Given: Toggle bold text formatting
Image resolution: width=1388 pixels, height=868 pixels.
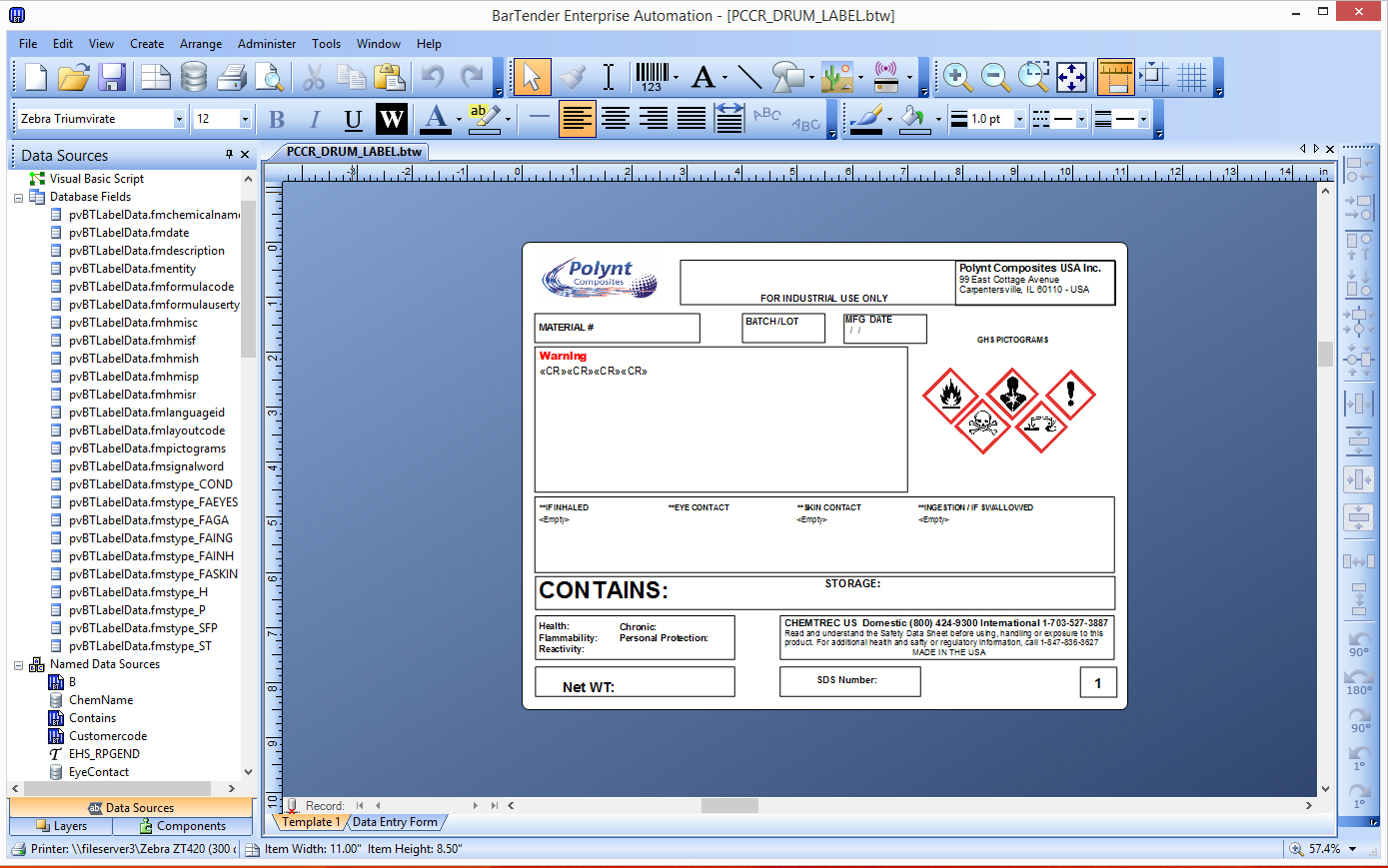Looking at the screenshot, I should (x=277, y=119).
